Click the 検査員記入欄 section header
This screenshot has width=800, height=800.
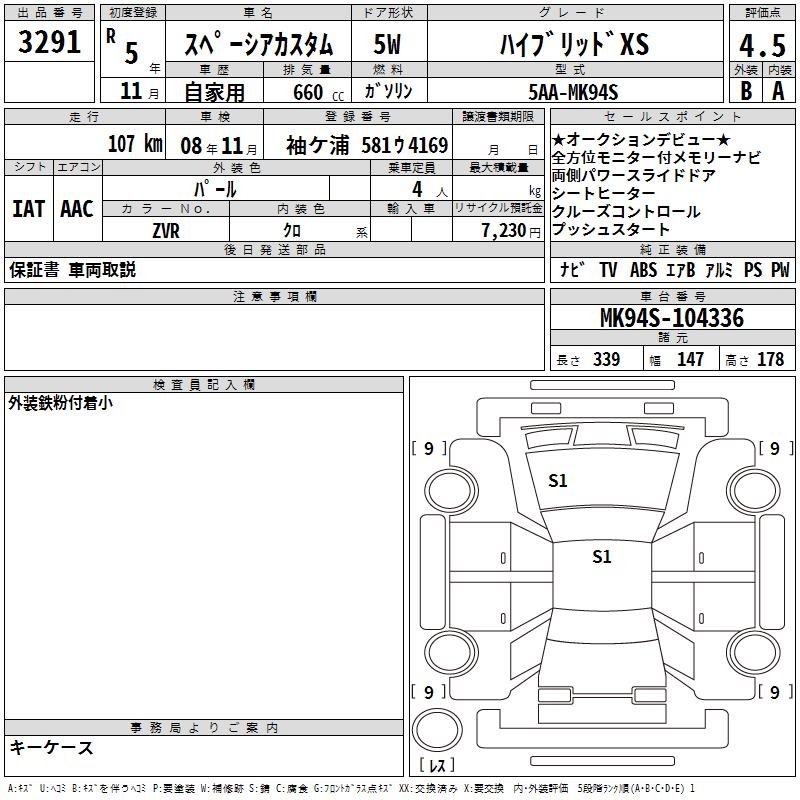coord(204,385)
